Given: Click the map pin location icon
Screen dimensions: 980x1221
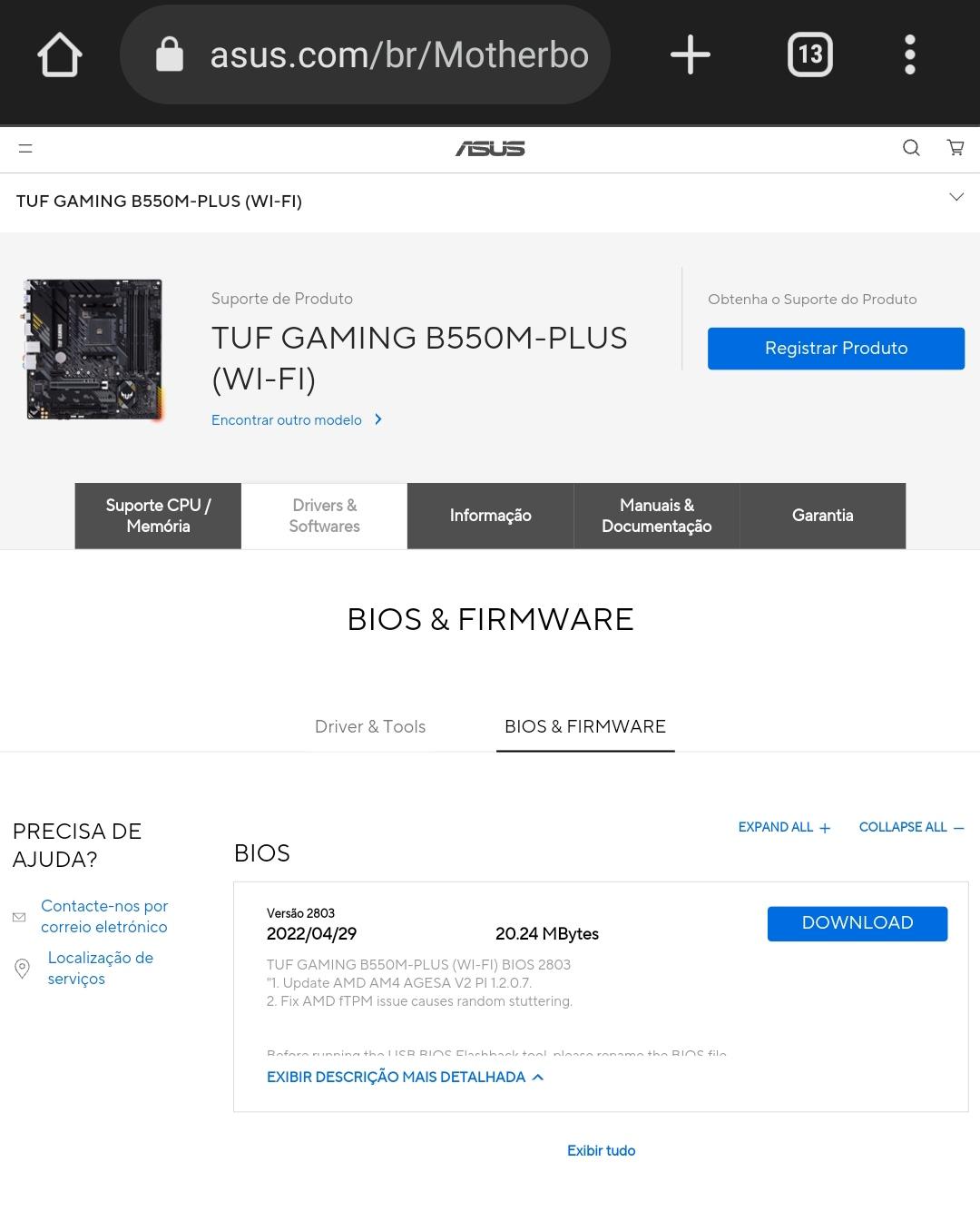Looking at the screenshot, I should pos(23,969).
